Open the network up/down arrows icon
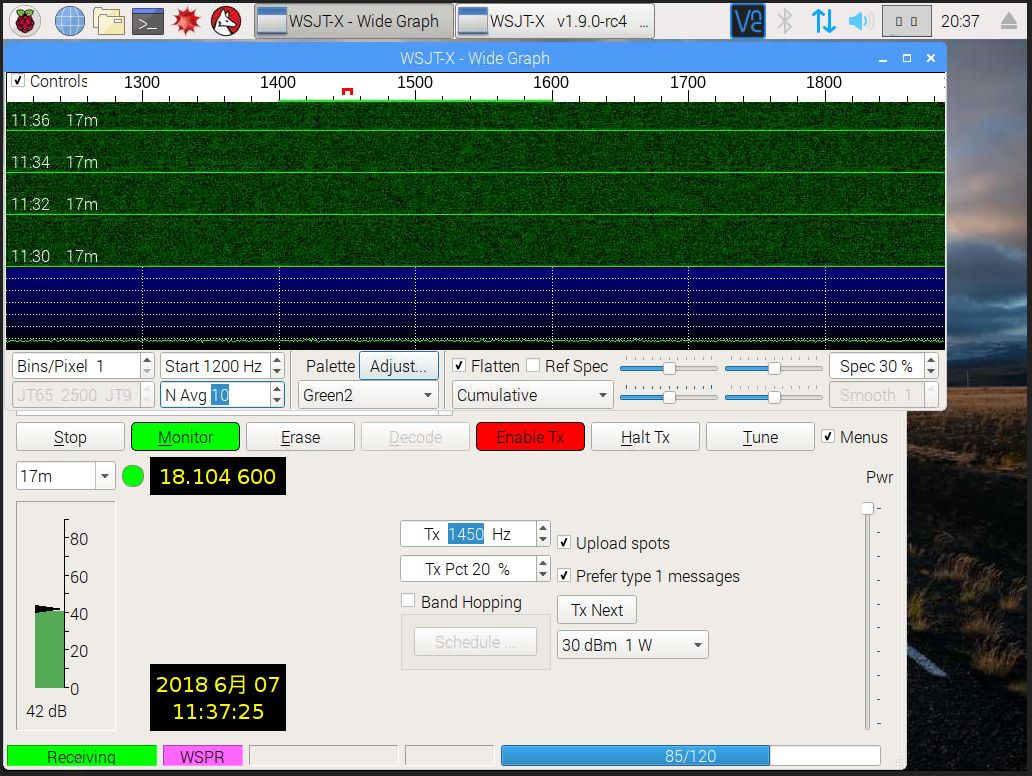 pyautogui.click(x=823, y=21)
